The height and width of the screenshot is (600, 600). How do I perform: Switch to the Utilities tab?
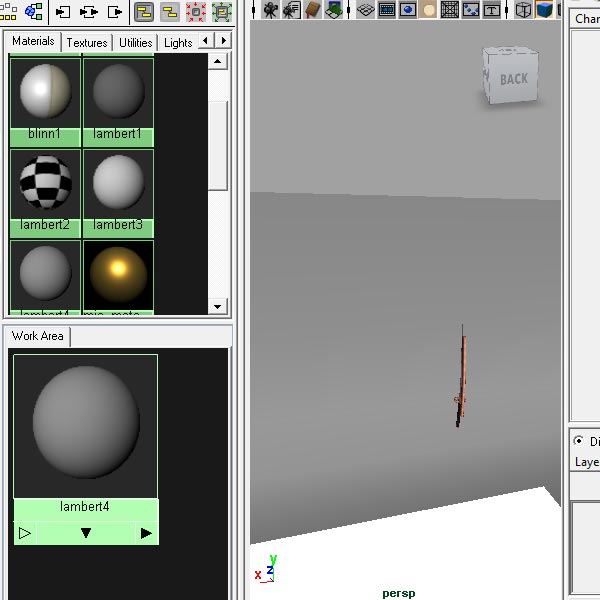(135, 43)
